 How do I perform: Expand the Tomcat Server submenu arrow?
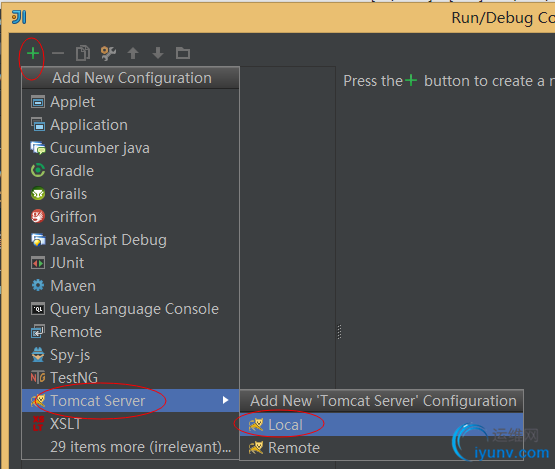225,400
